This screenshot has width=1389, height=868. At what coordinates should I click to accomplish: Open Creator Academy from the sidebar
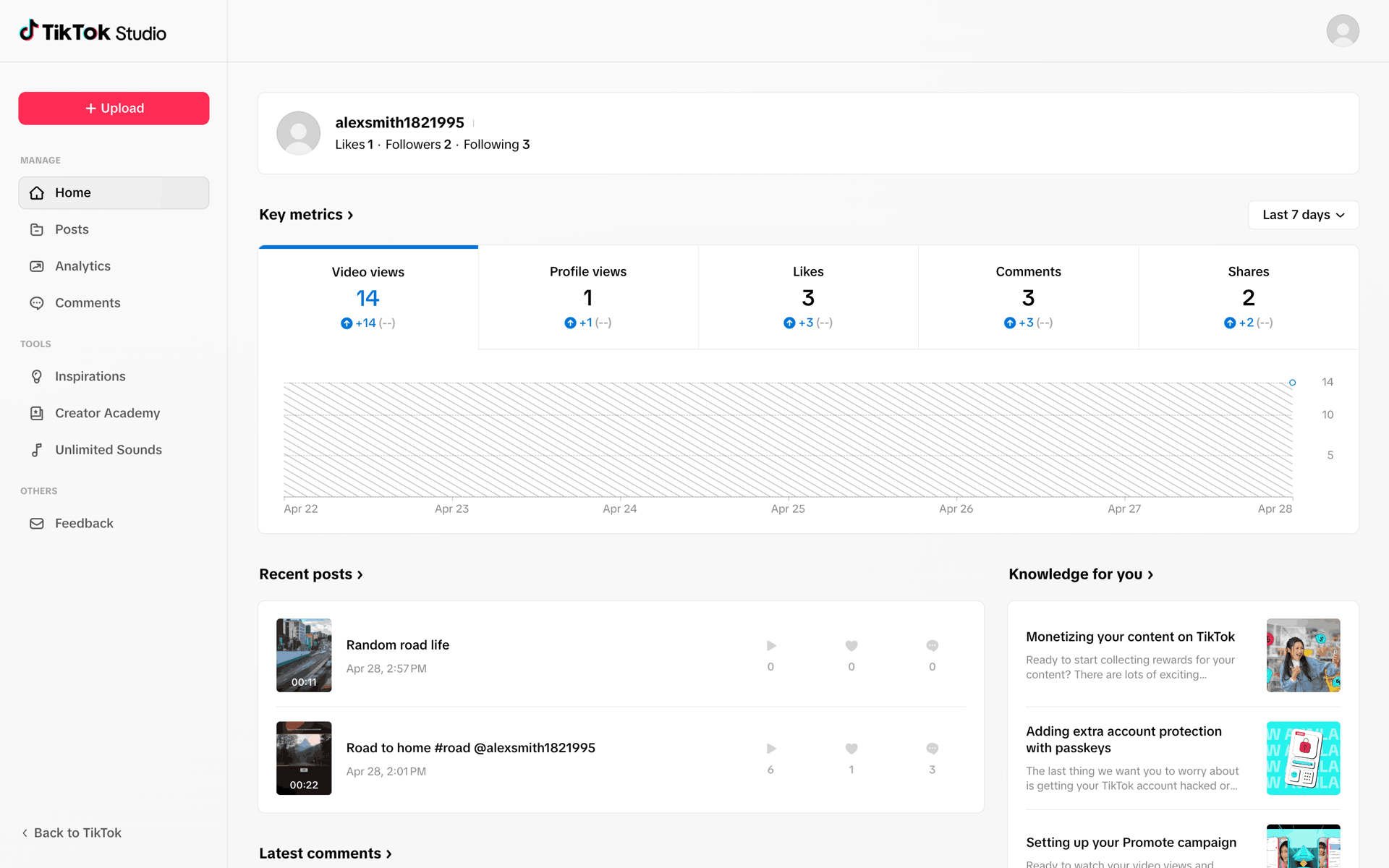(114, 413)
